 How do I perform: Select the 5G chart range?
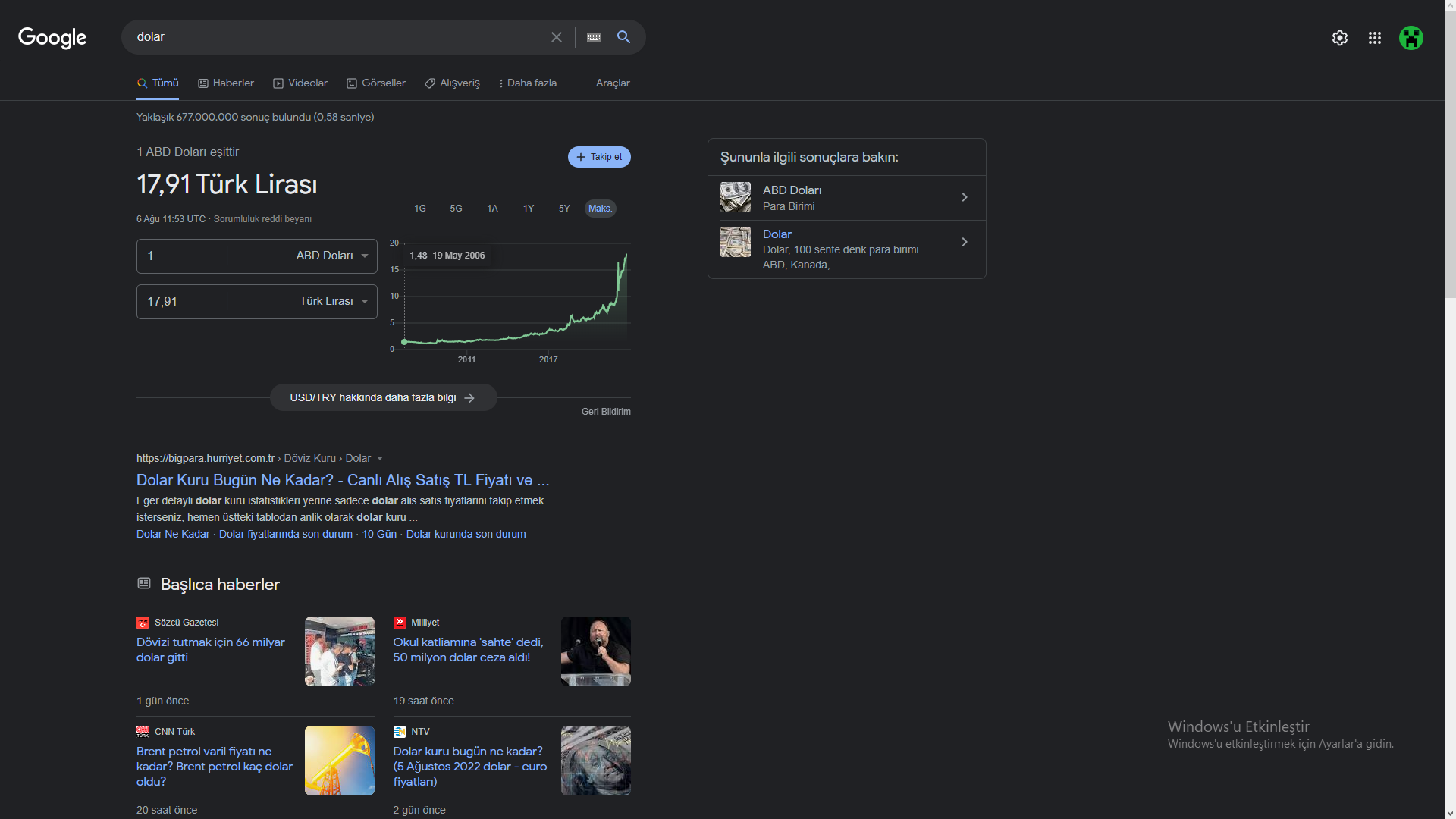[x=456, y=209]
